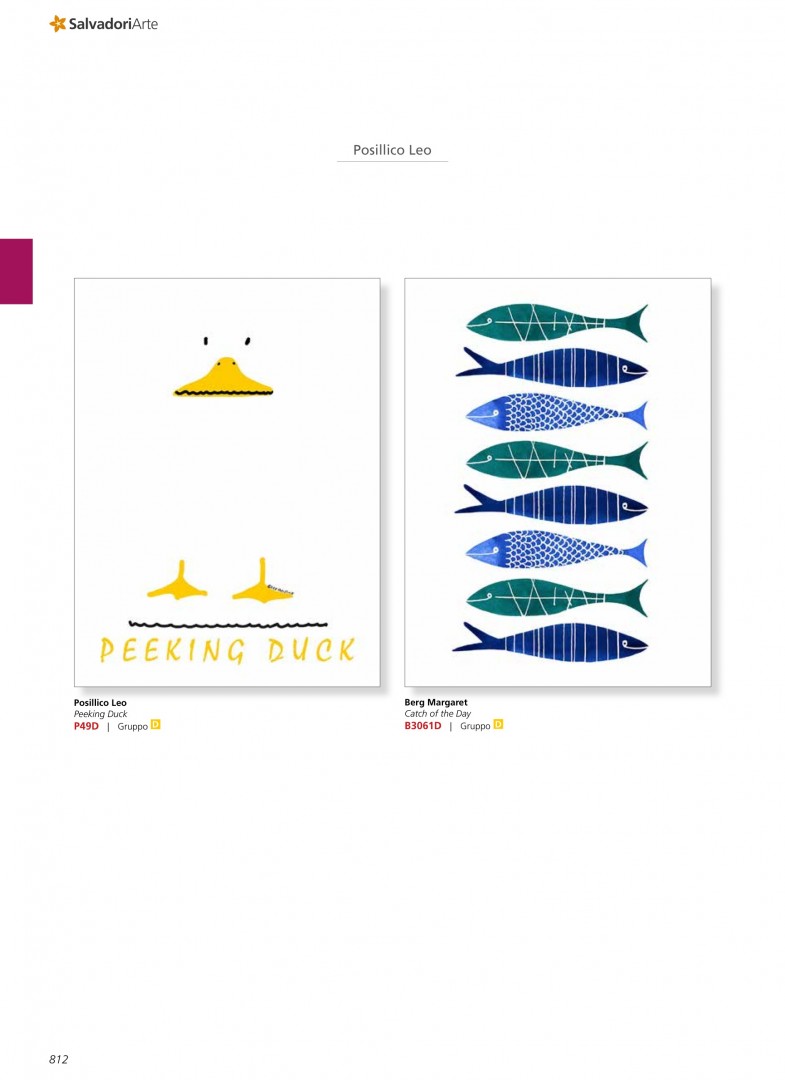
Task: Click the SalvadoriArte brand name text
Action: (x=113, y=23)
